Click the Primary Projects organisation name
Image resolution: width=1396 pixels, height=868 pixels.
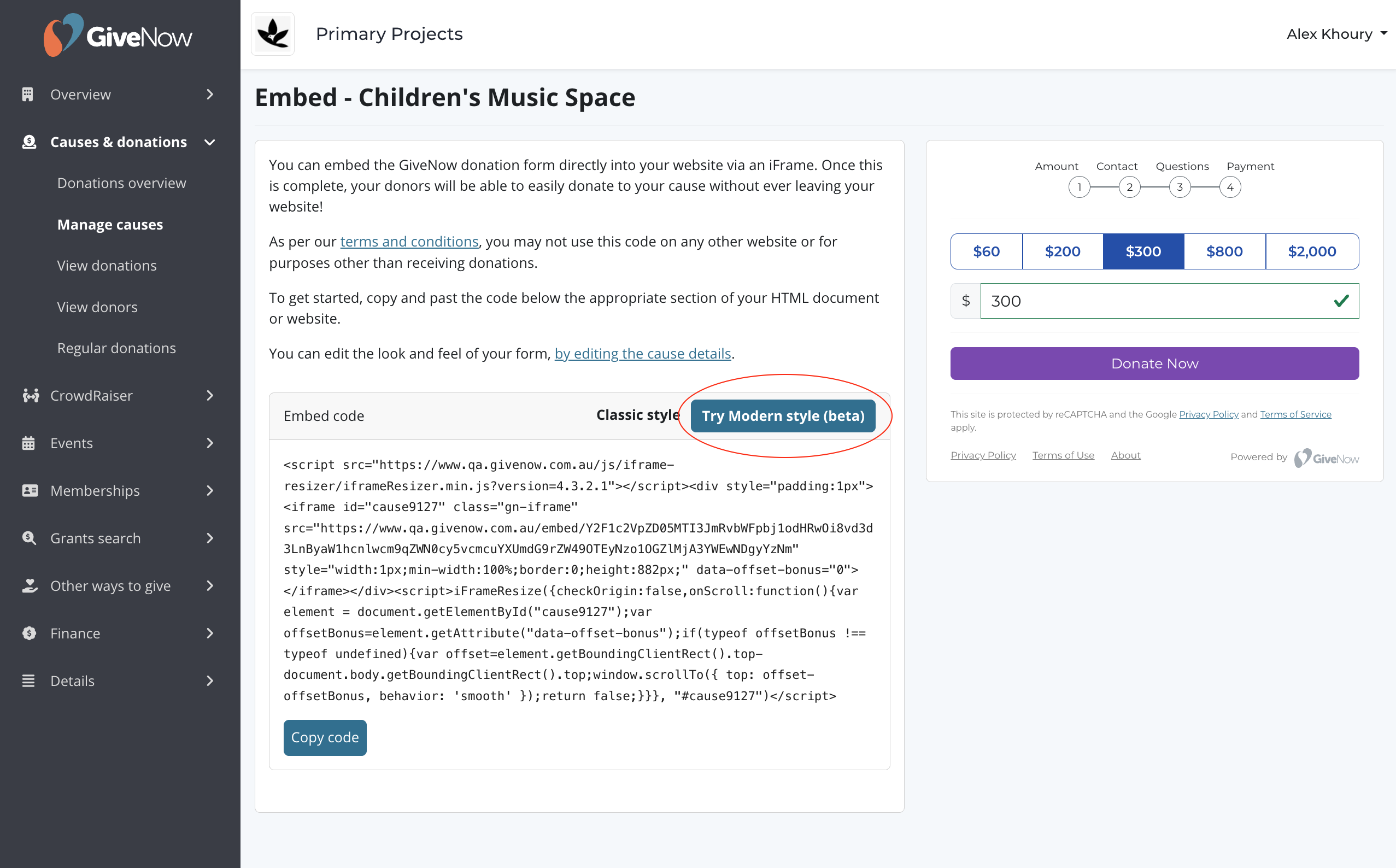click(389, 34)
